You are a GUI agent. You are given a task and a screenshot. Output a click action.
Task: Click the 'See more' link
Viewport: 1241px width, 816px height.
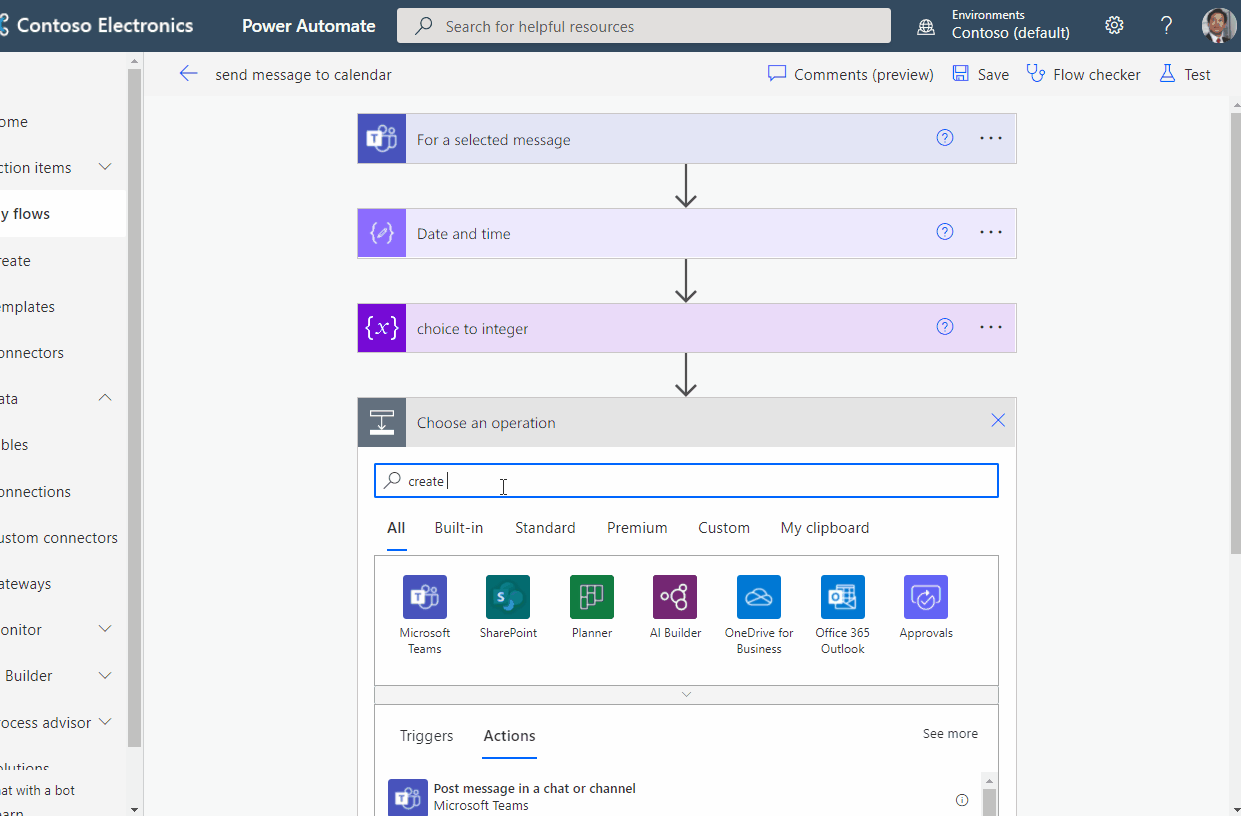tap(950, 734)
